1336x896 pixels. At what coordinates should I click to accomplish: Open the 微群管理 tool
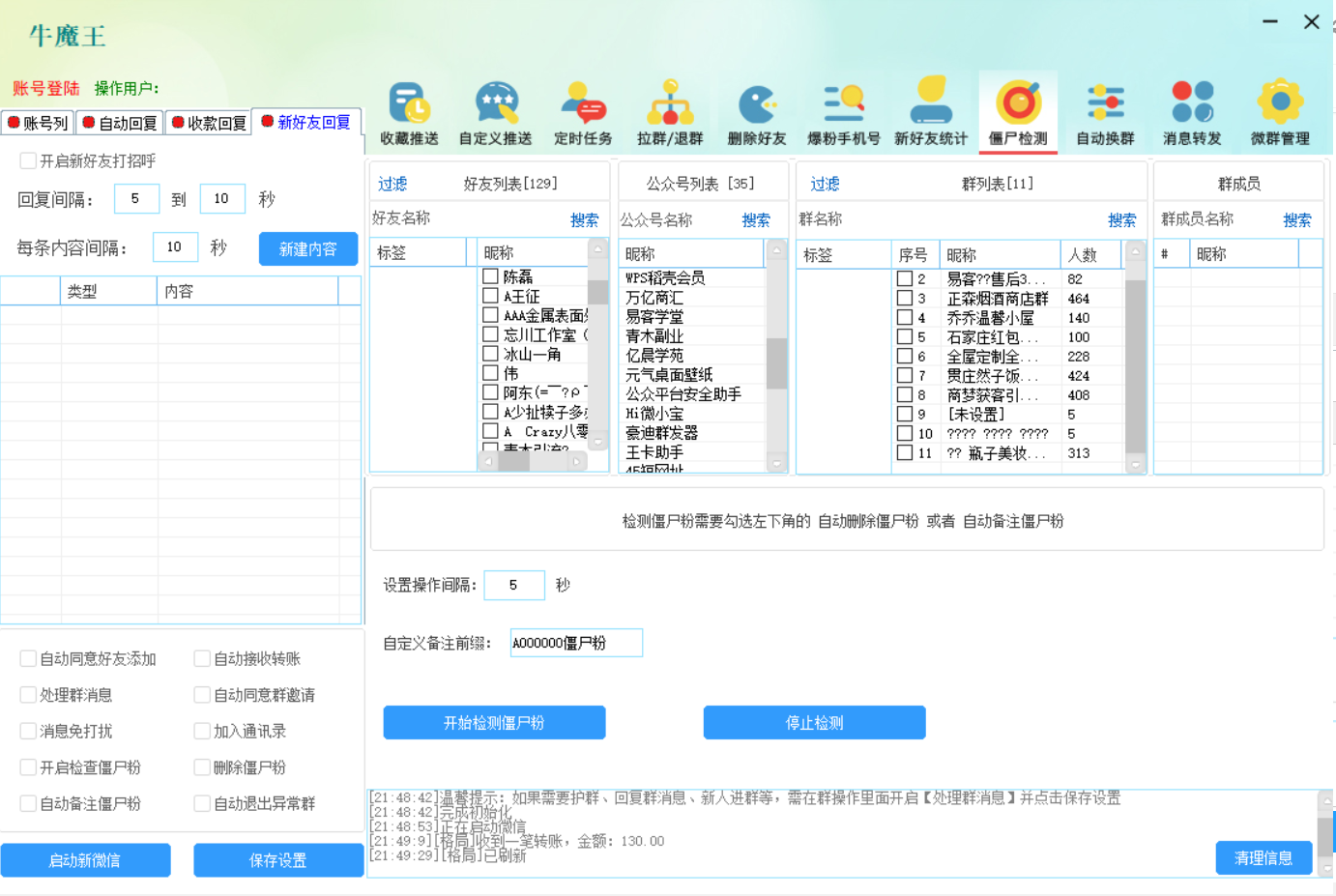coord(1280,113)
